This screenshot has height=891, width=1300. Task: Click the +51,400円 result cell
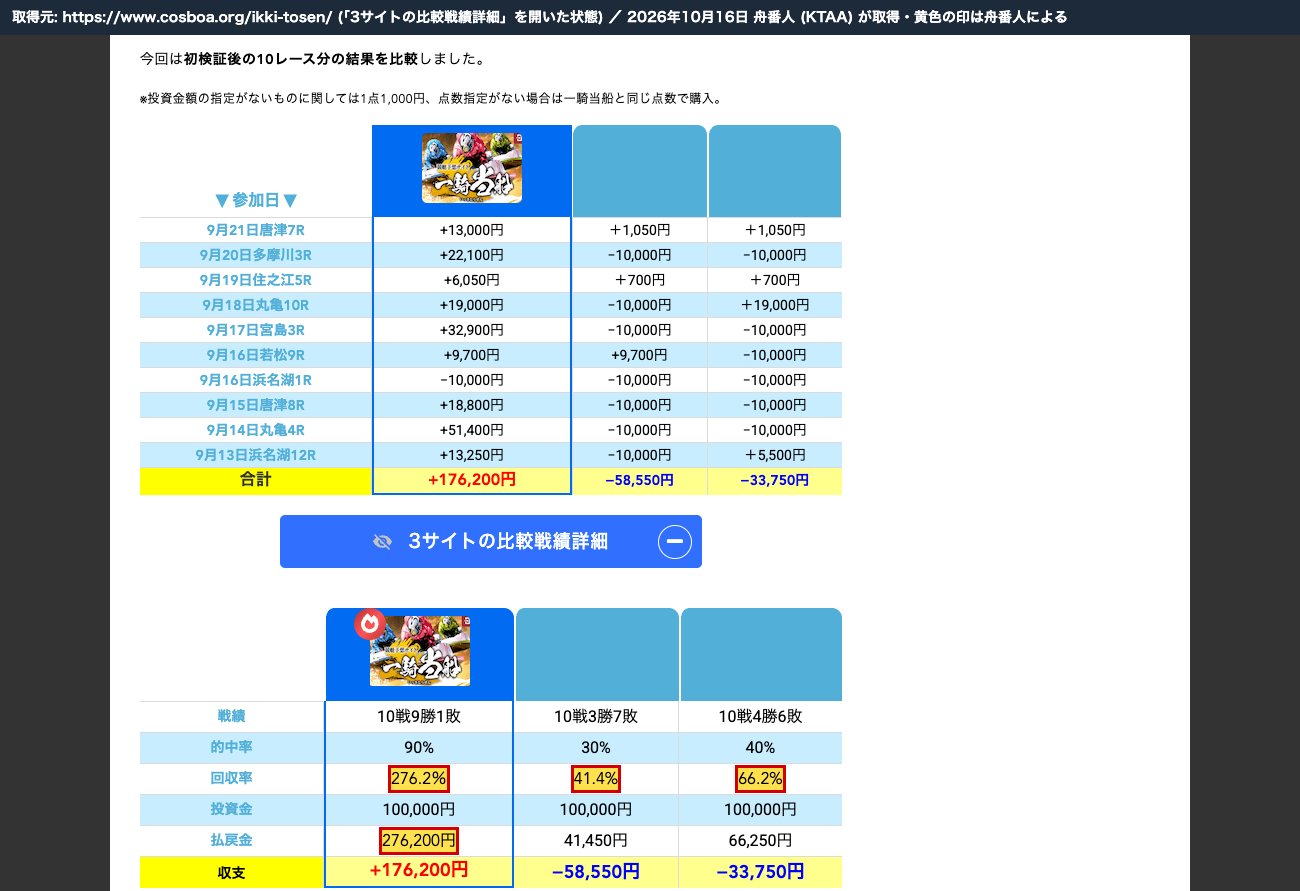472,430
